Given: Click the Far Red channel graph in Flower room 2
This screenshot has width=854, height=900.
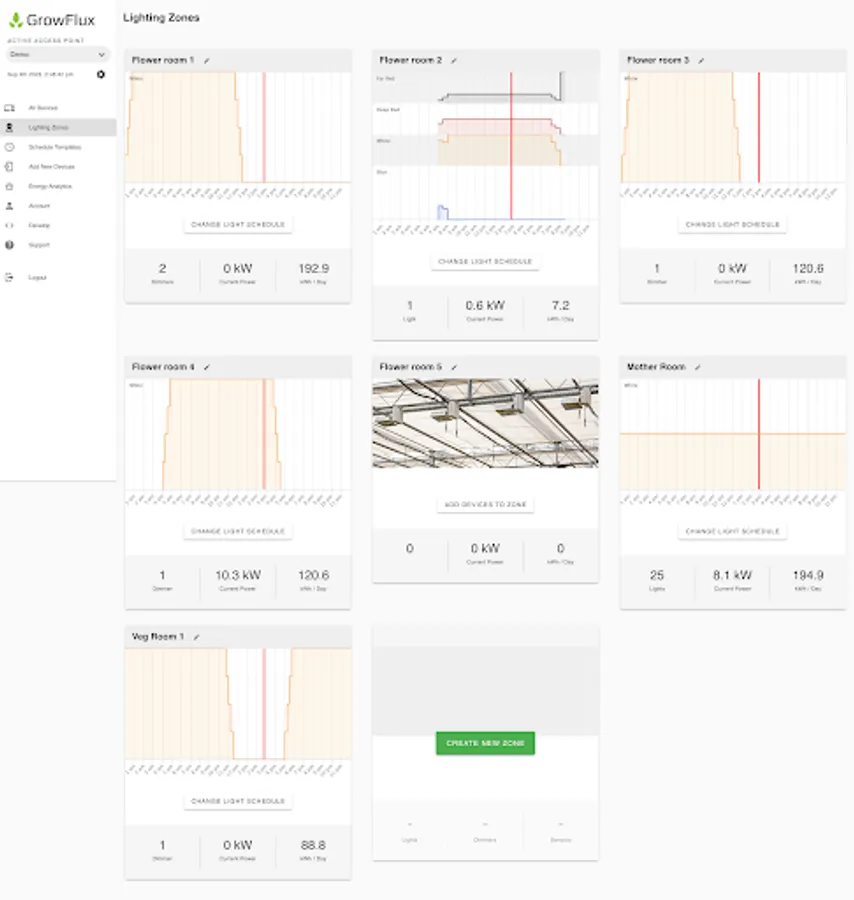Looking at the screenshot, I should click(x=485, y=88).
